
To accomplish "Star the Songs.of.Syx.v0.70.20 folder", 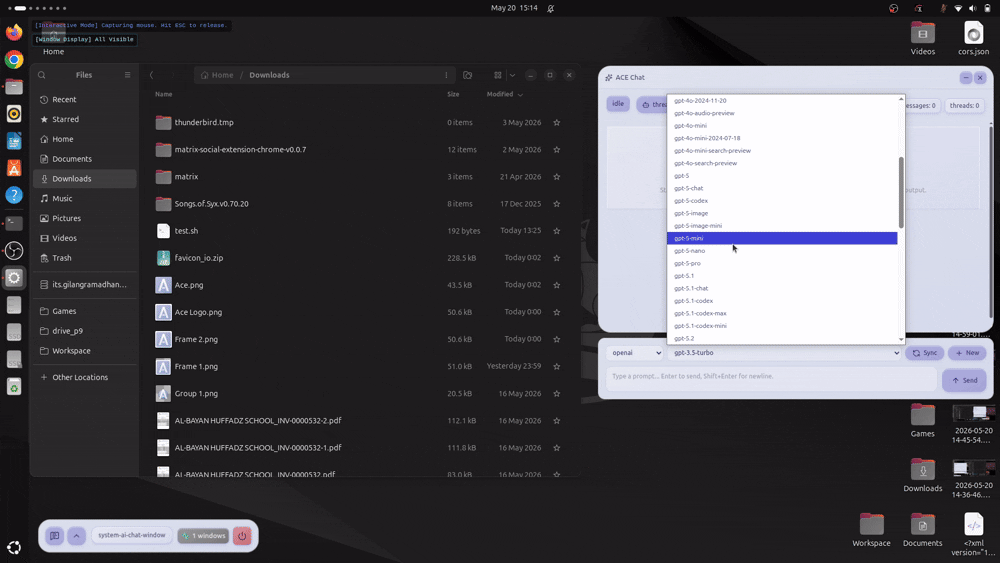I will [x=557, y=203].
